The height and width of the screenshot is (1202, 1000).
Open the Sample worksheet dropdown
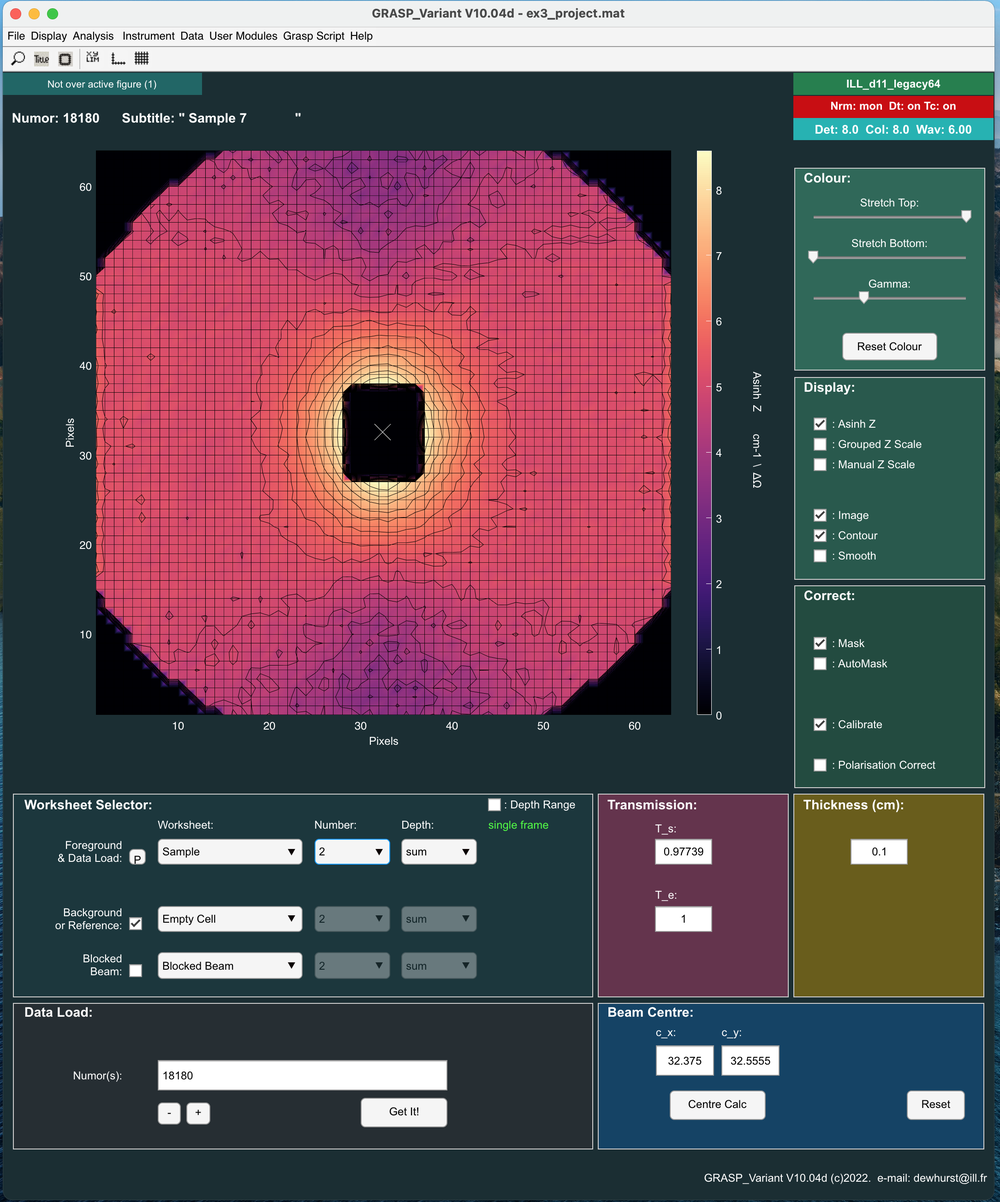tap(230, 852)
